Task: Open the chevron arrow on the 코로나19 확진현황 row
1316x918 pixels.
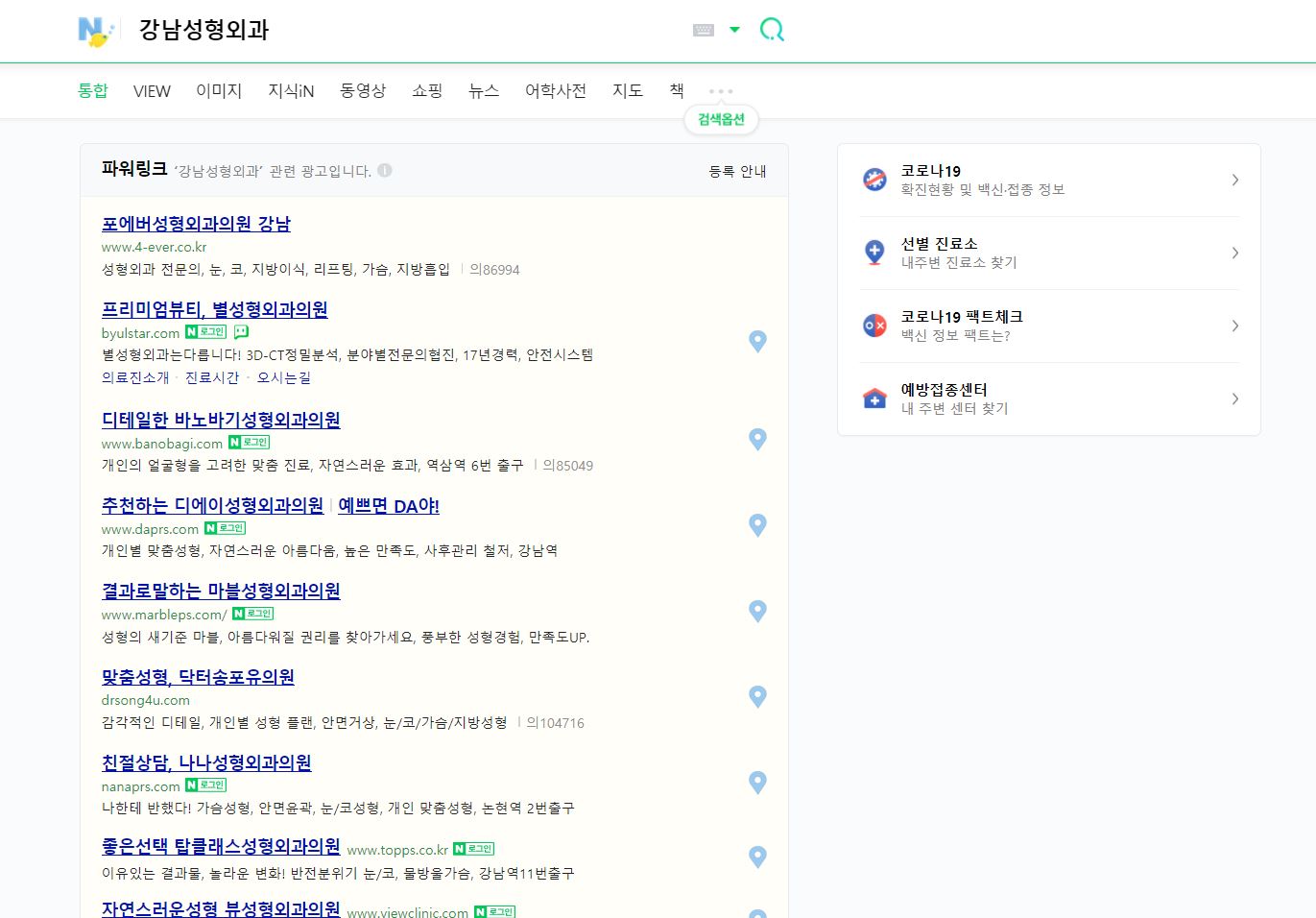Action: click(1235, 180)
